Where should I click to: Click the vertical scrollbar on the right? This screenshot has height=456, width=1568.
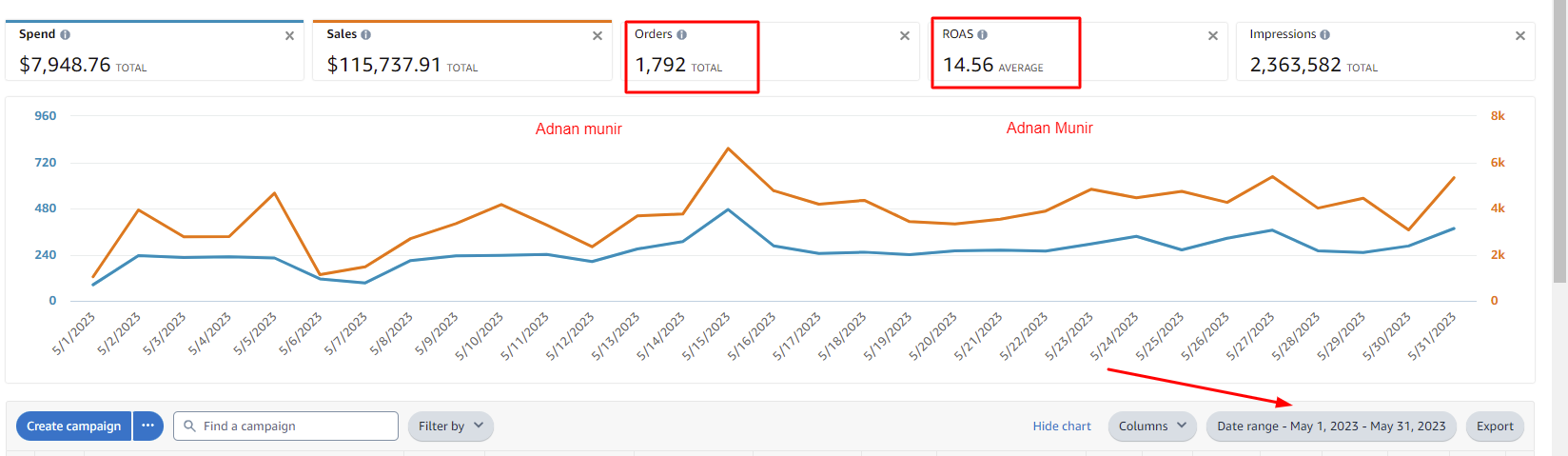[1559, 143]
